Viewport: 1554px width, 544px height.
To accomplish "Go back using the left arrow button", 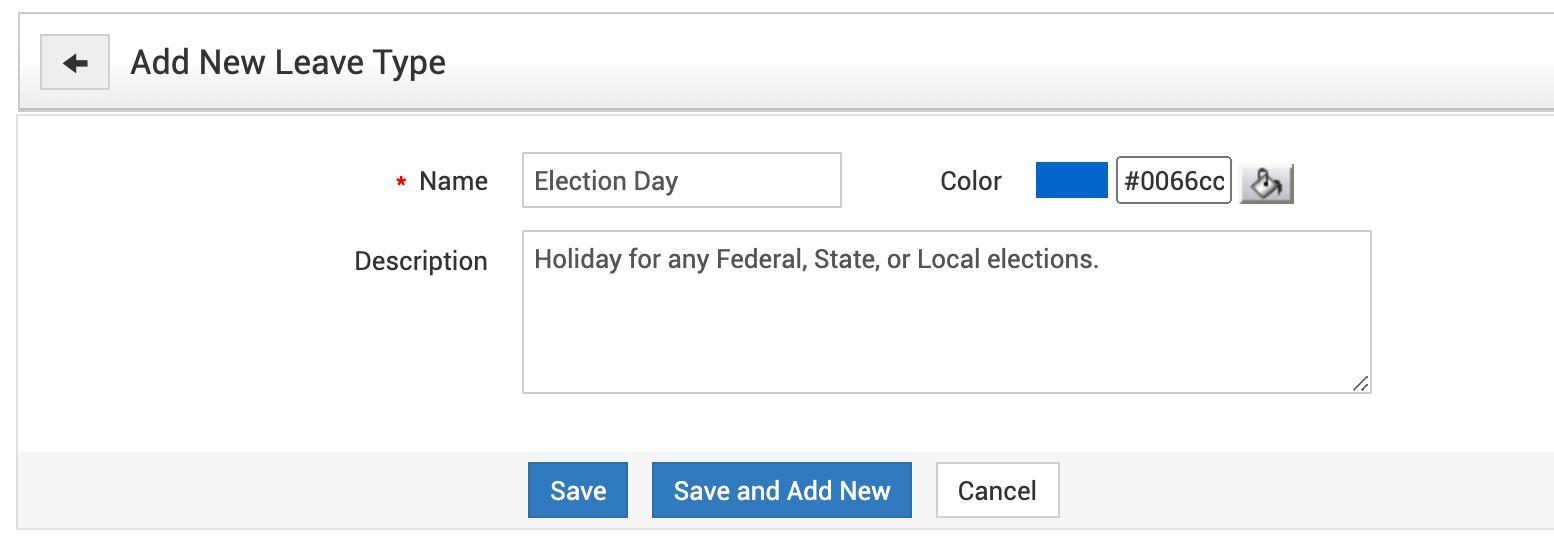I will pos(75,63).
